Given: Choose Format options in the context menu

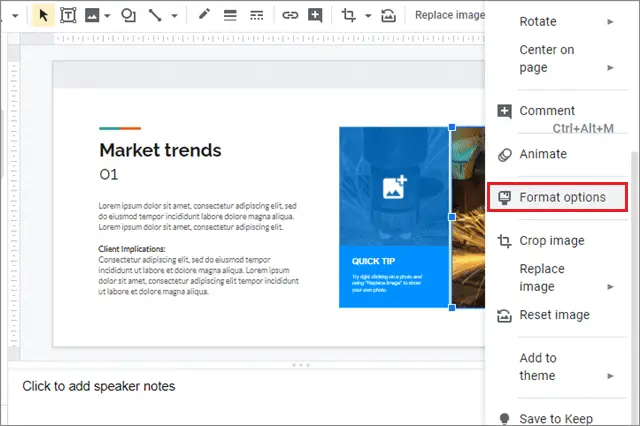Looking at the screenshot, I should [557, 197].
